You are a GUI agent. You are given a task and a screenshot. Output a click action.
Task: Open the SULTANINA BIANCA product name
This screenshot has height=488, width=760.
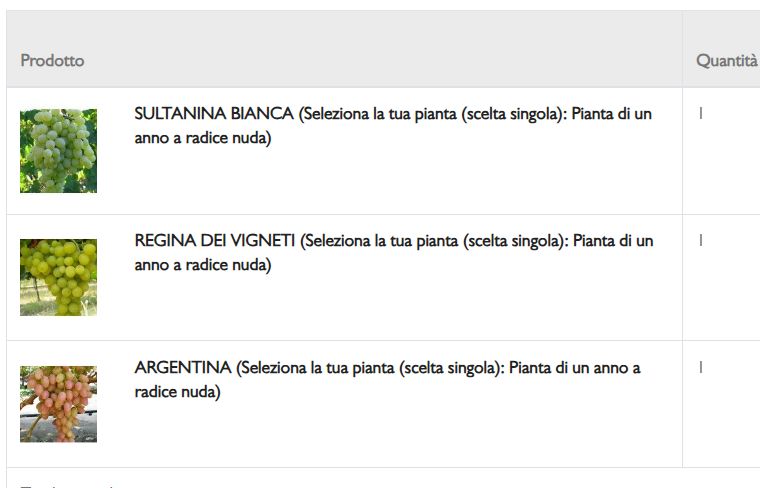[214, 114]
